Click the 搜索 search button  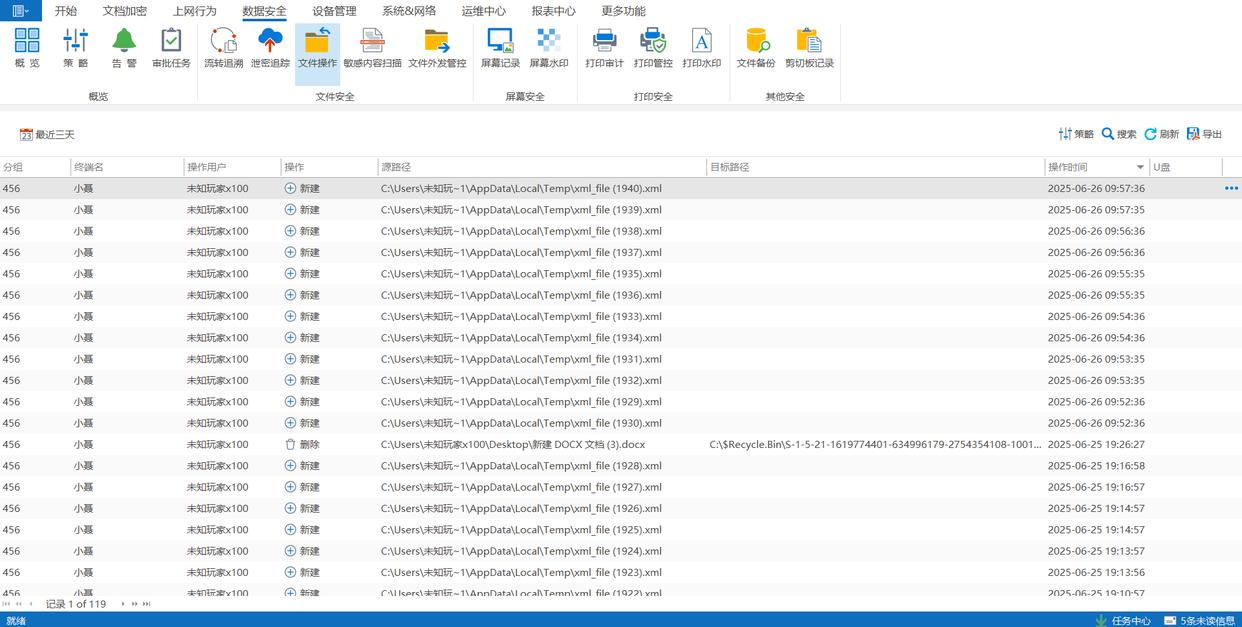point(1119,134)
